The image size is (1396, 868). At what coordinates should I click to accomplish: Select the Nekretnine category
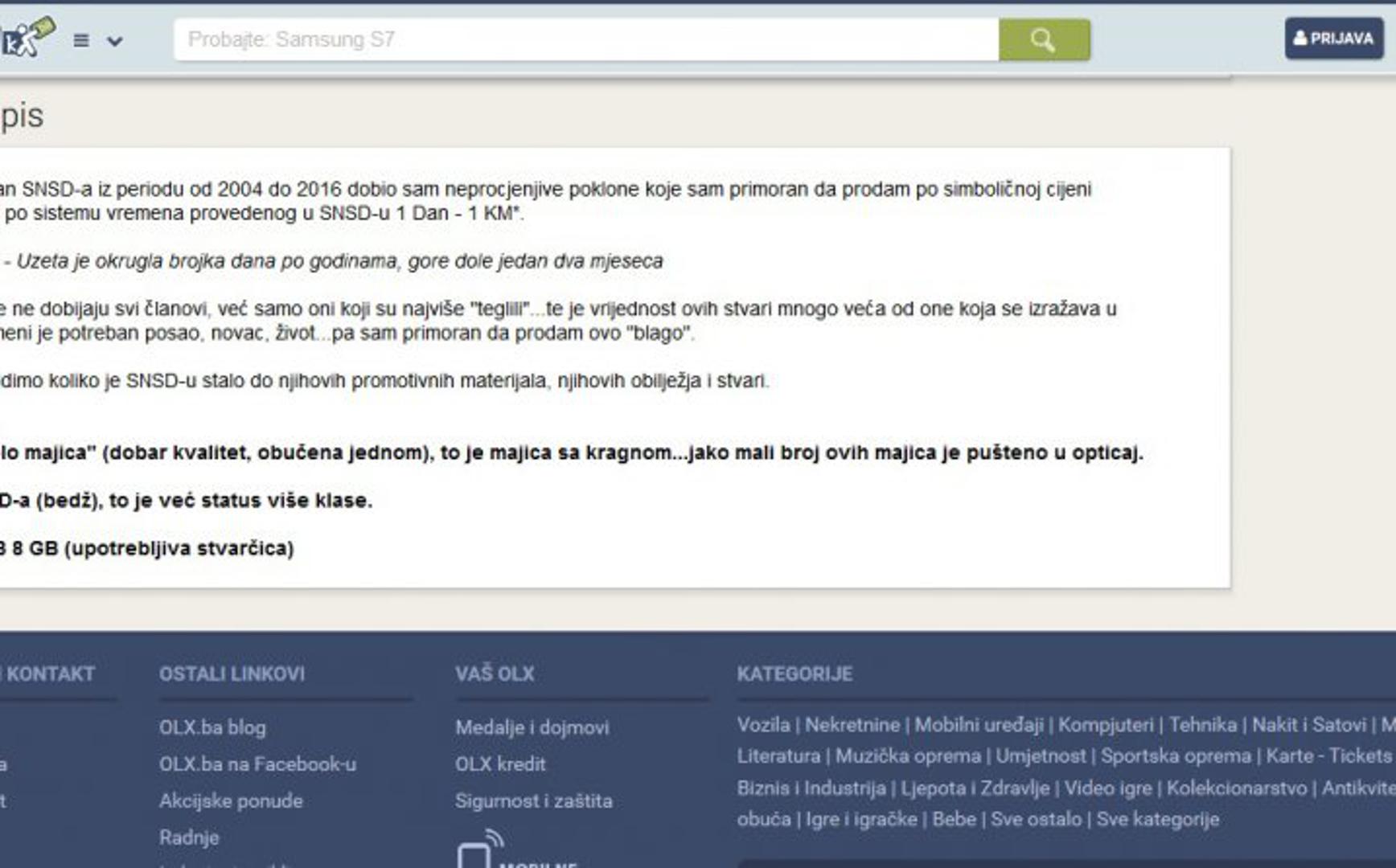pos(852,725)
